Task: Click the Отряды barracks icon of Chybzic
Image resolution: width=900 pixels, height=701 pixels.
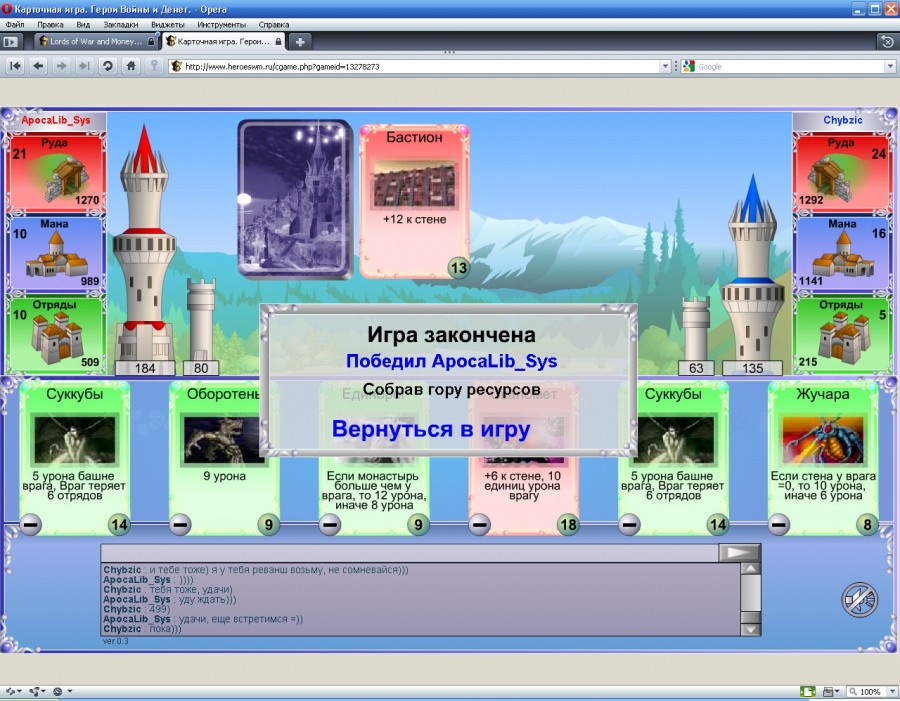Action: (x=843, y=338)
